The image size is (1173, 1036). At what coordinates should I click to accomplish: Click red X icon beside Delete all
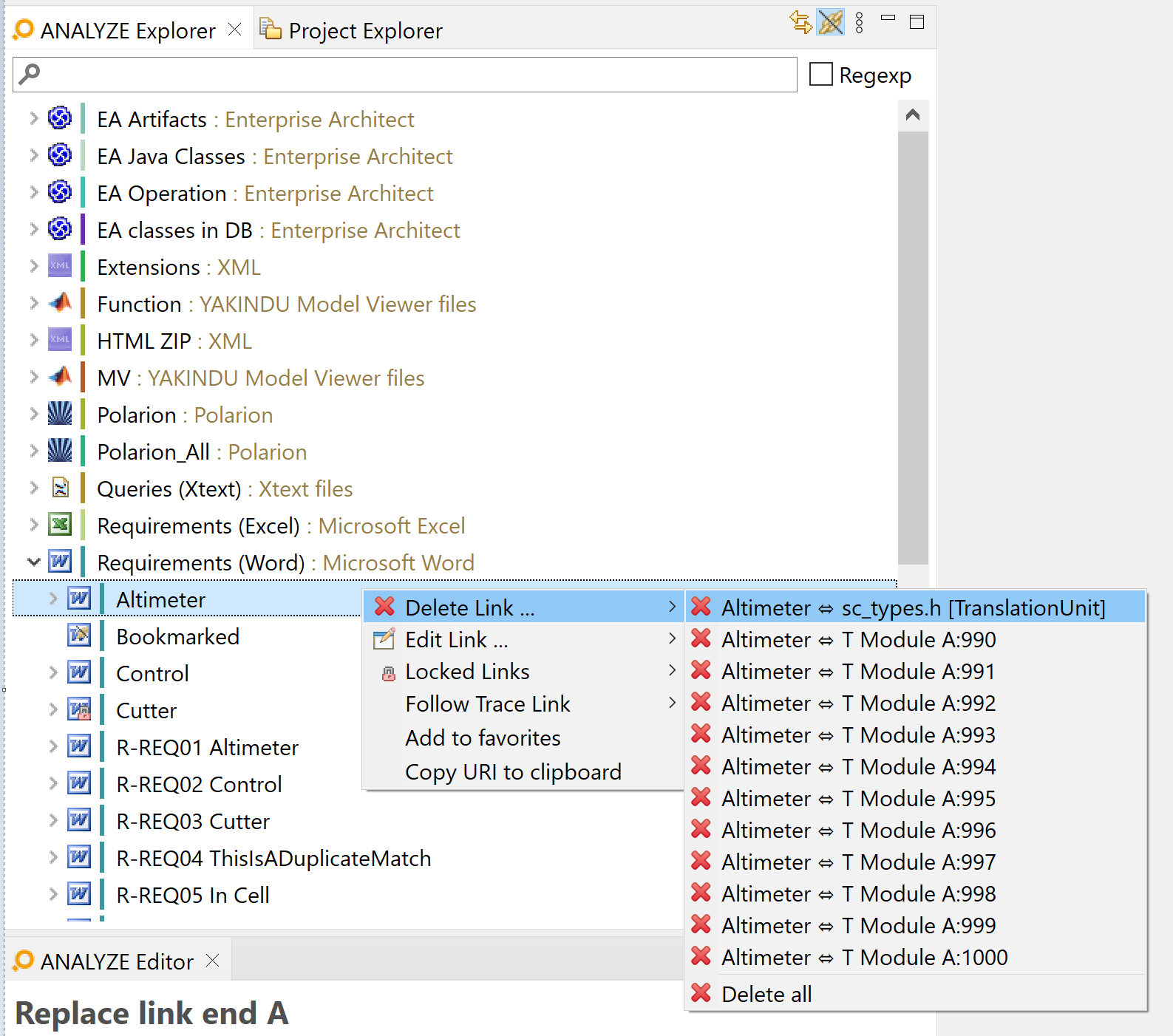pyautogui.click(x=701, y=993)
